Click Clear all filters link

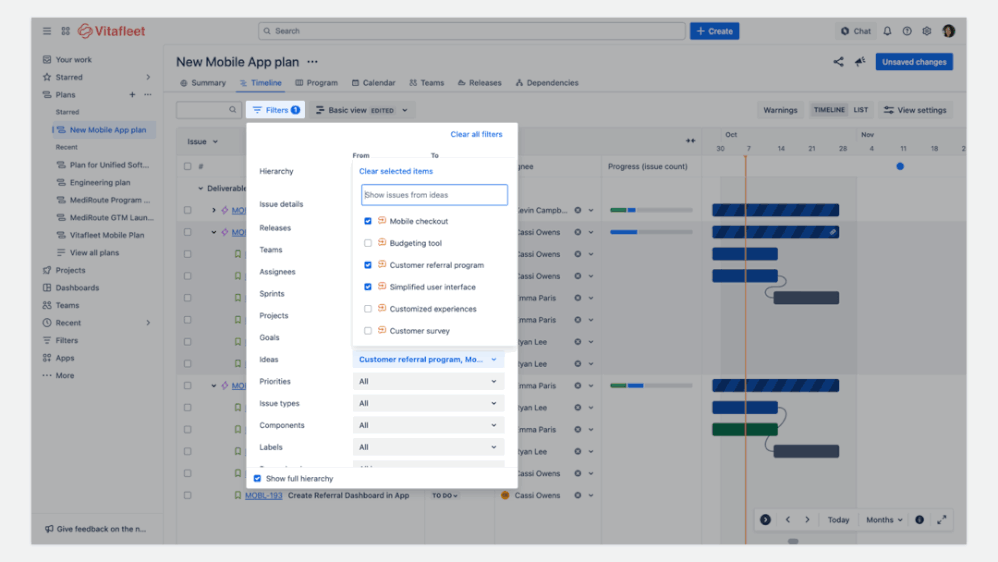(x=476, y=134)
